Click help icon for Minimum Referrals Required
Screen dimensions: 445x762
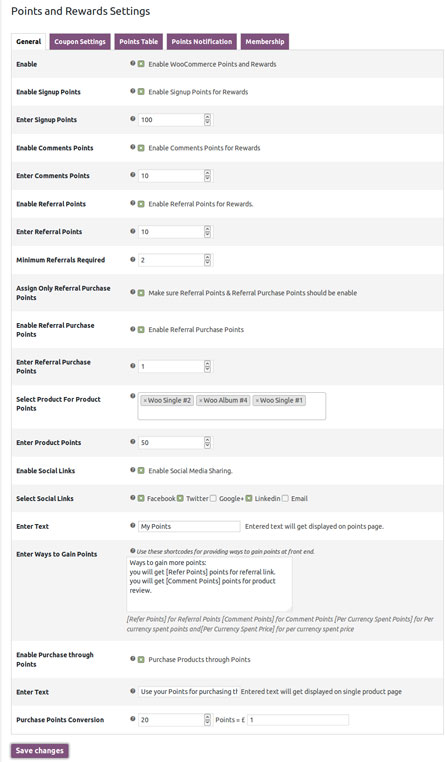coord(133,259)
